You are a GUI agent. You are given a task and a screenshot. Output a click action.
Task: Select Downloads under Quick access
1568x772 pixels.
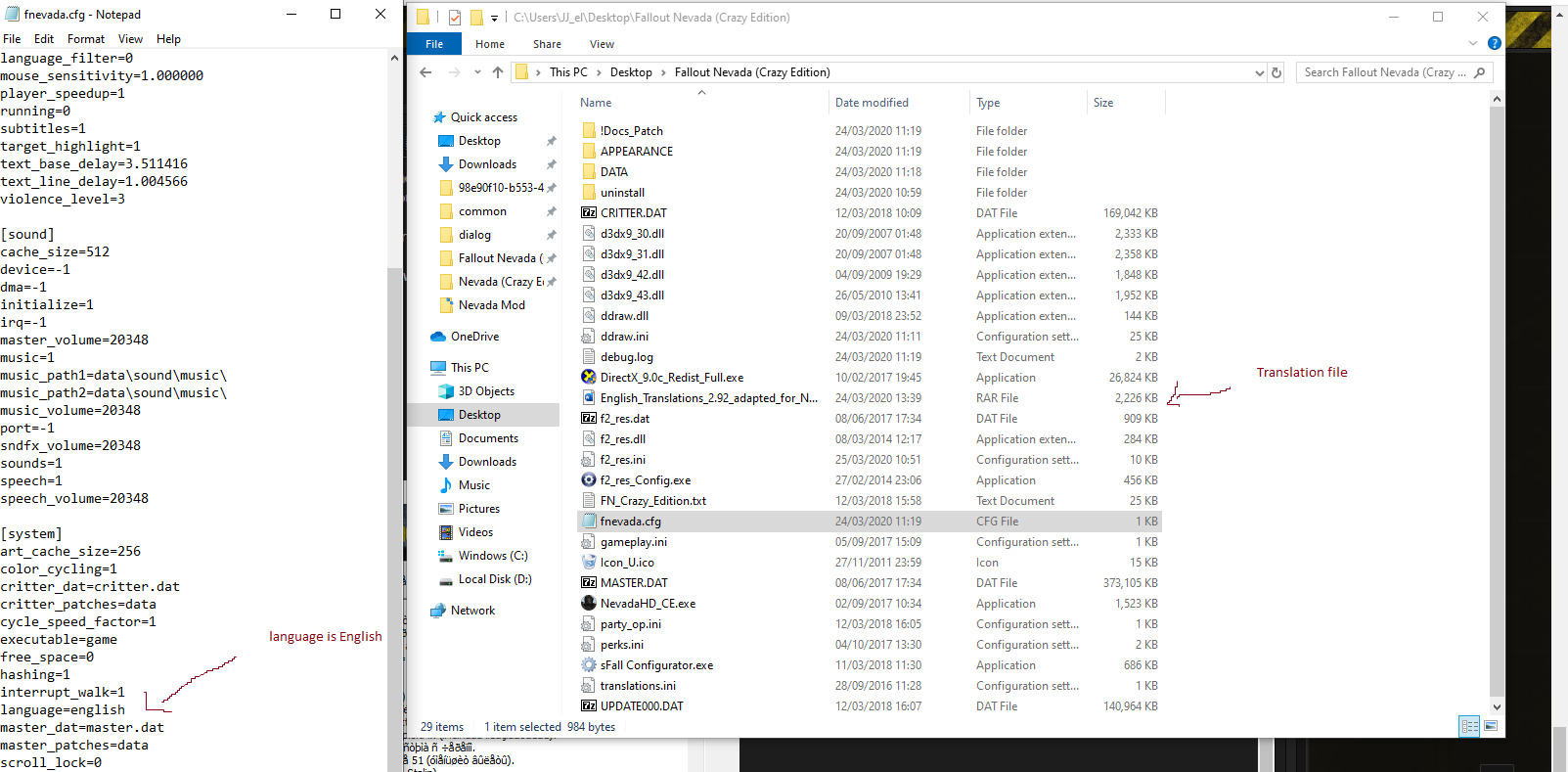487,164
